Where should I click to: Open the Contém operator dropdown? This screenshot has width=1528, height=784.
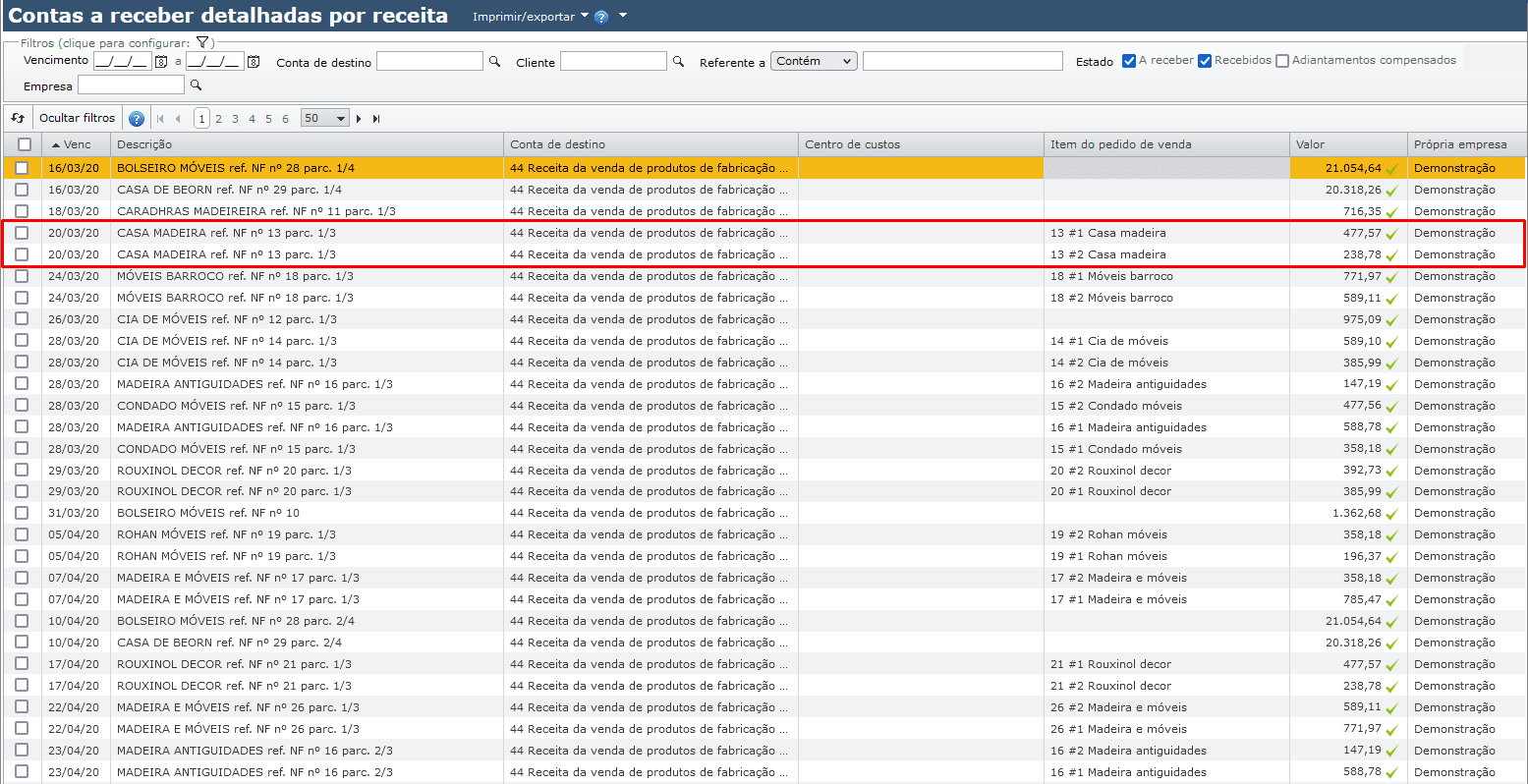pos(814,61)
